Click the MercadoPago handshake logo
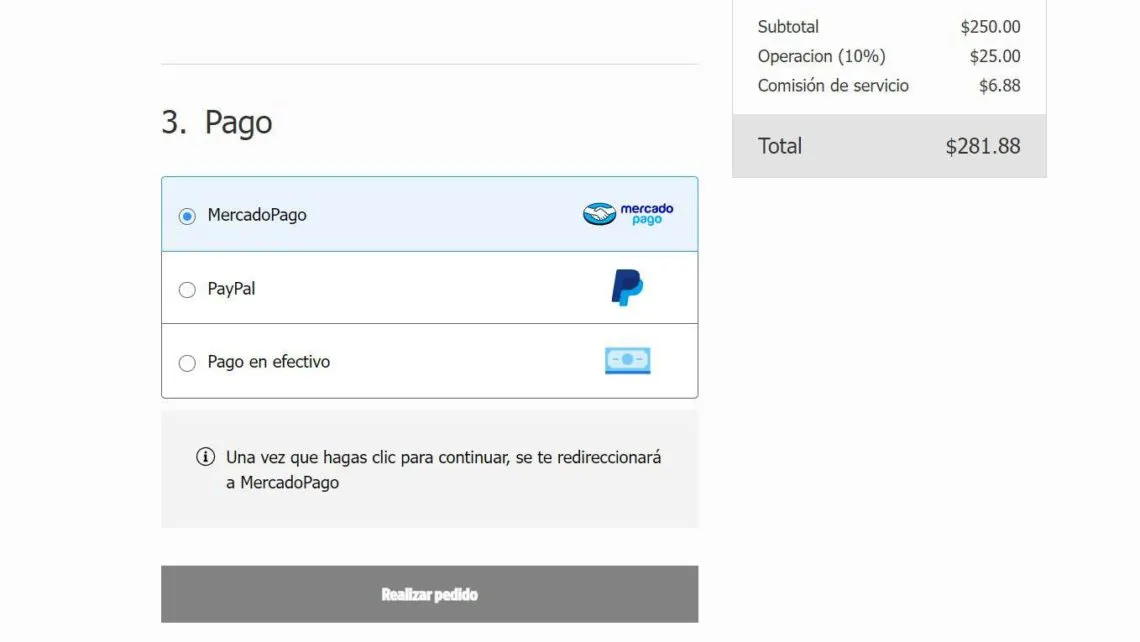 [x=628, y=214]
